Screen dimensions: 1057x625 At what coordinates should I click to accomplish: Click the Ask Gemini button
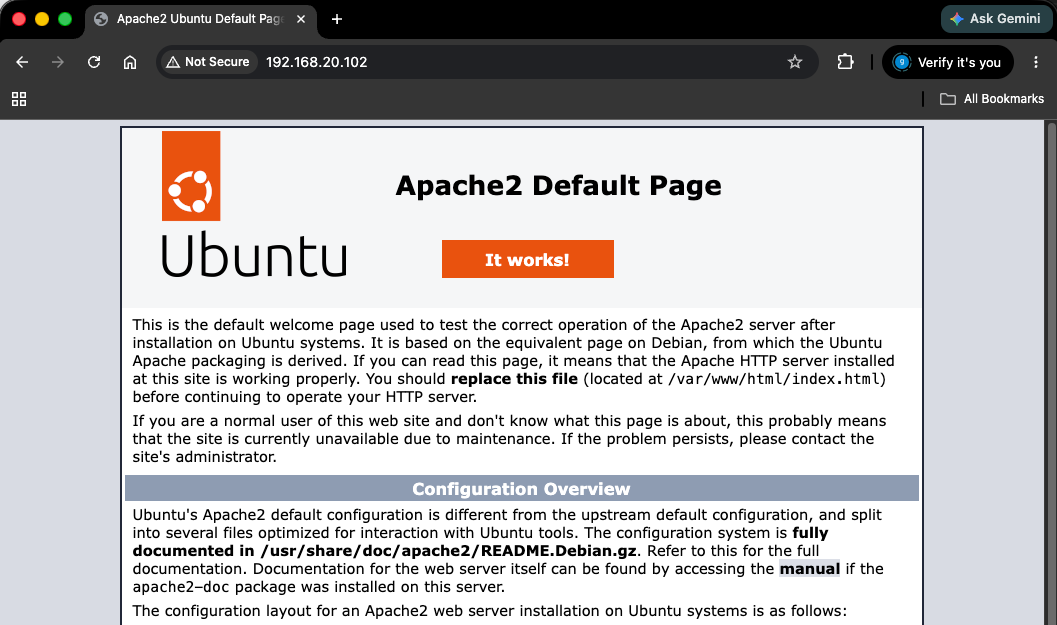coord(996,19)
